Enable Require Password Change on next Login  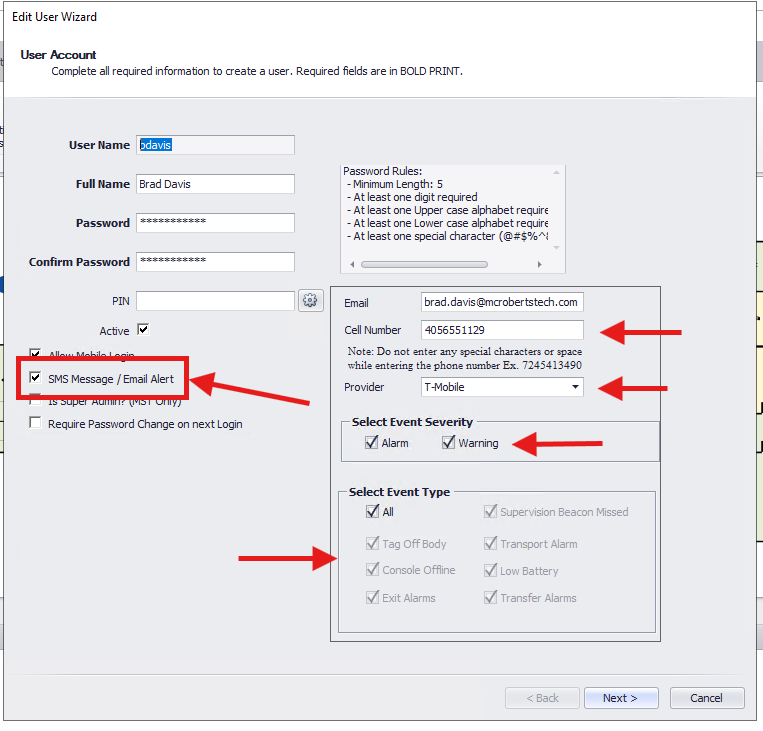coord(37,423)
